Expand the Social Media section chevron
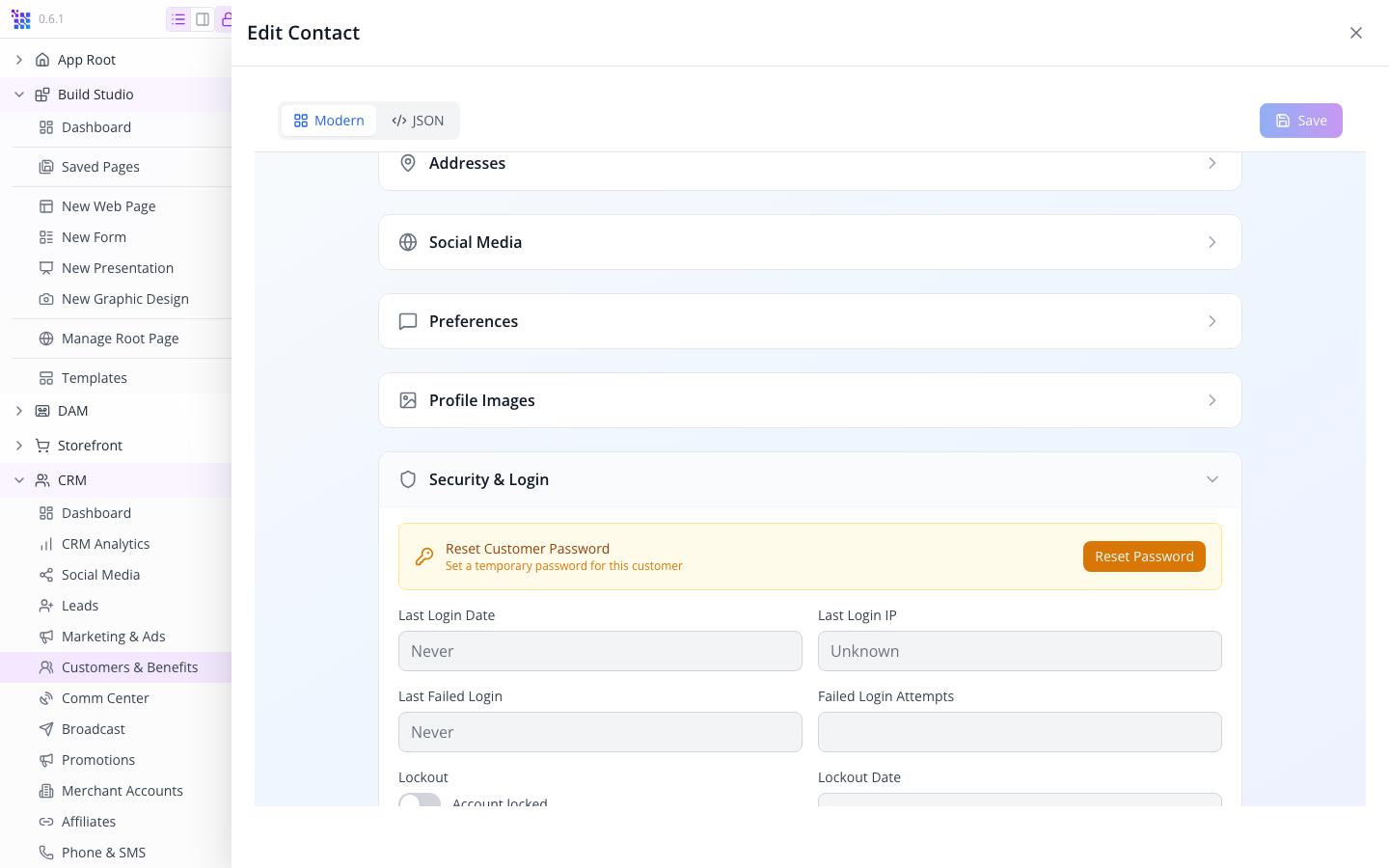The width and height of the screenshot is (1389, 868). tap(1212, 242)
